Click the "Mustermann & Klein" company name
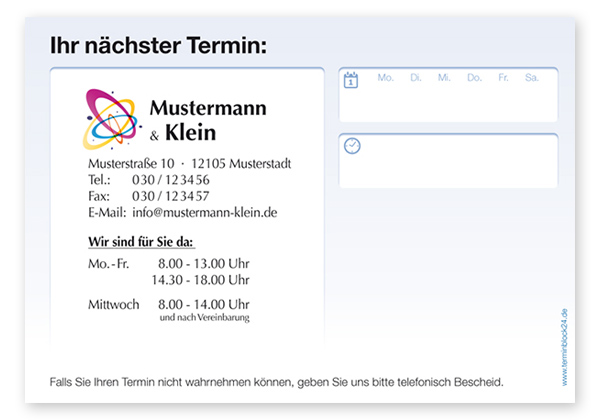The width and height of the screenshot is (600, 420). coord(207,118)
